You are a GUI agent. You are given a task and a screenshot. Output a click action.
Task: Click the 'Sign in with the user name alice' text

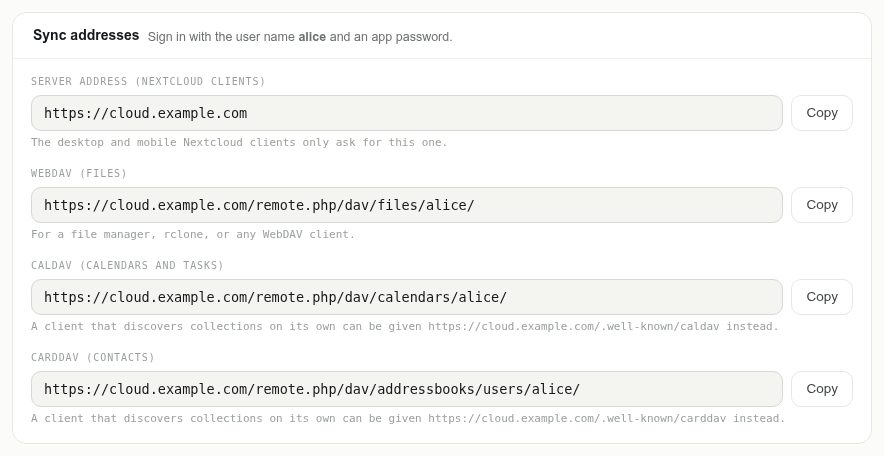237,37
